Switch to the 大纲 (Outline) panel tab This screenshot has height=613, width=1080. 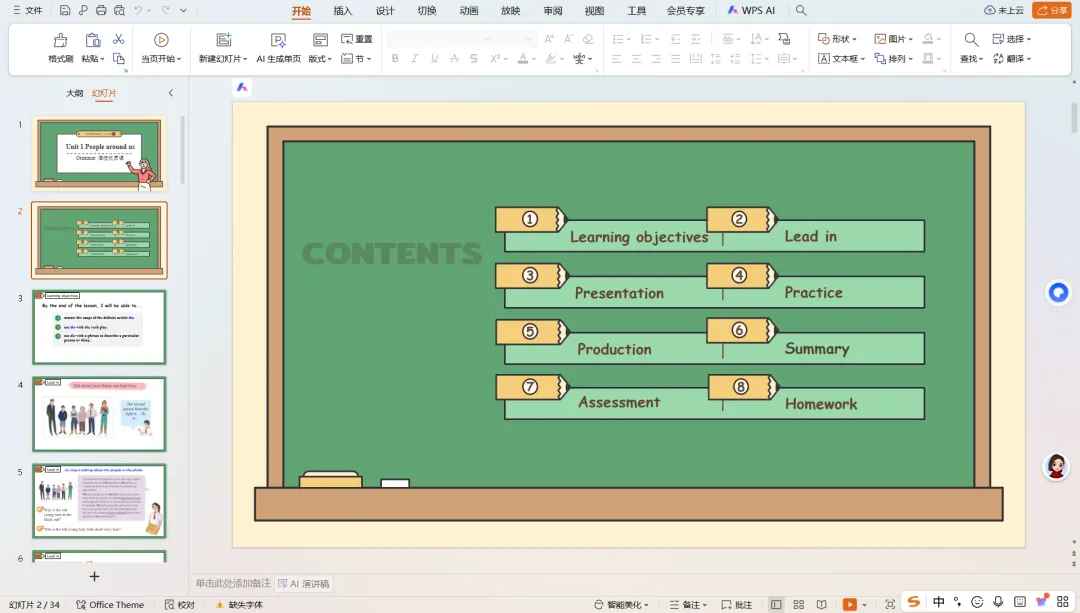coord(75,93)
